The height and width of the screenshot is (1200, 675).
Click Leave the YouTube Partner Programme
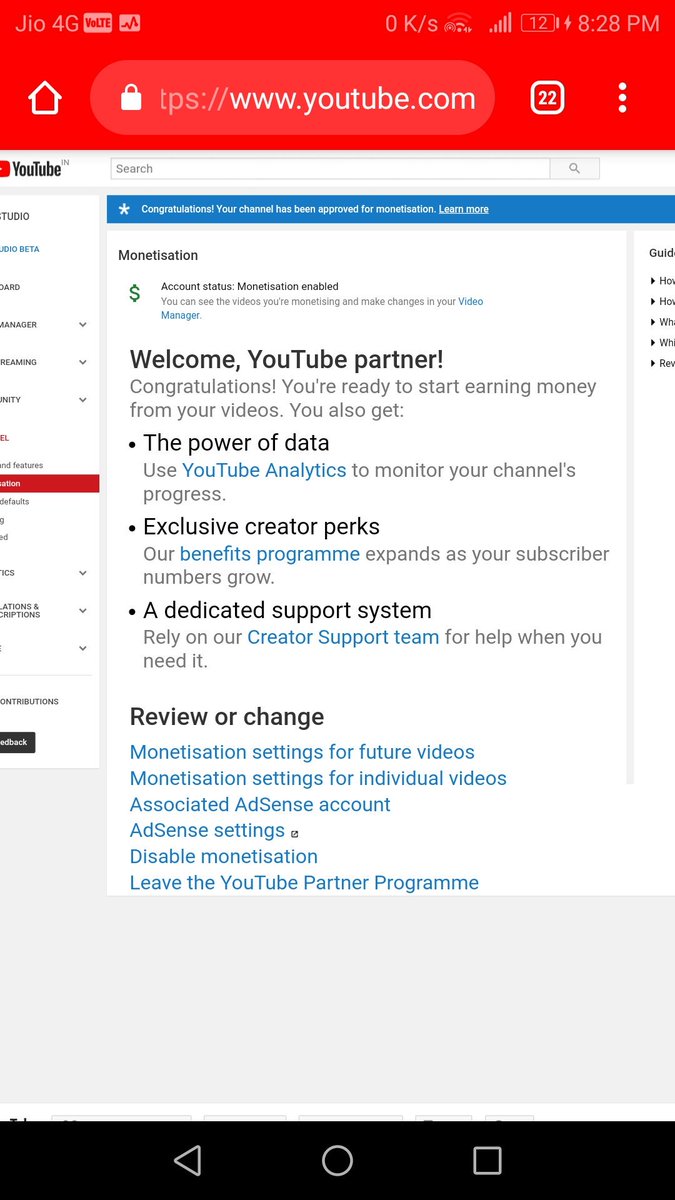(304, 883)
